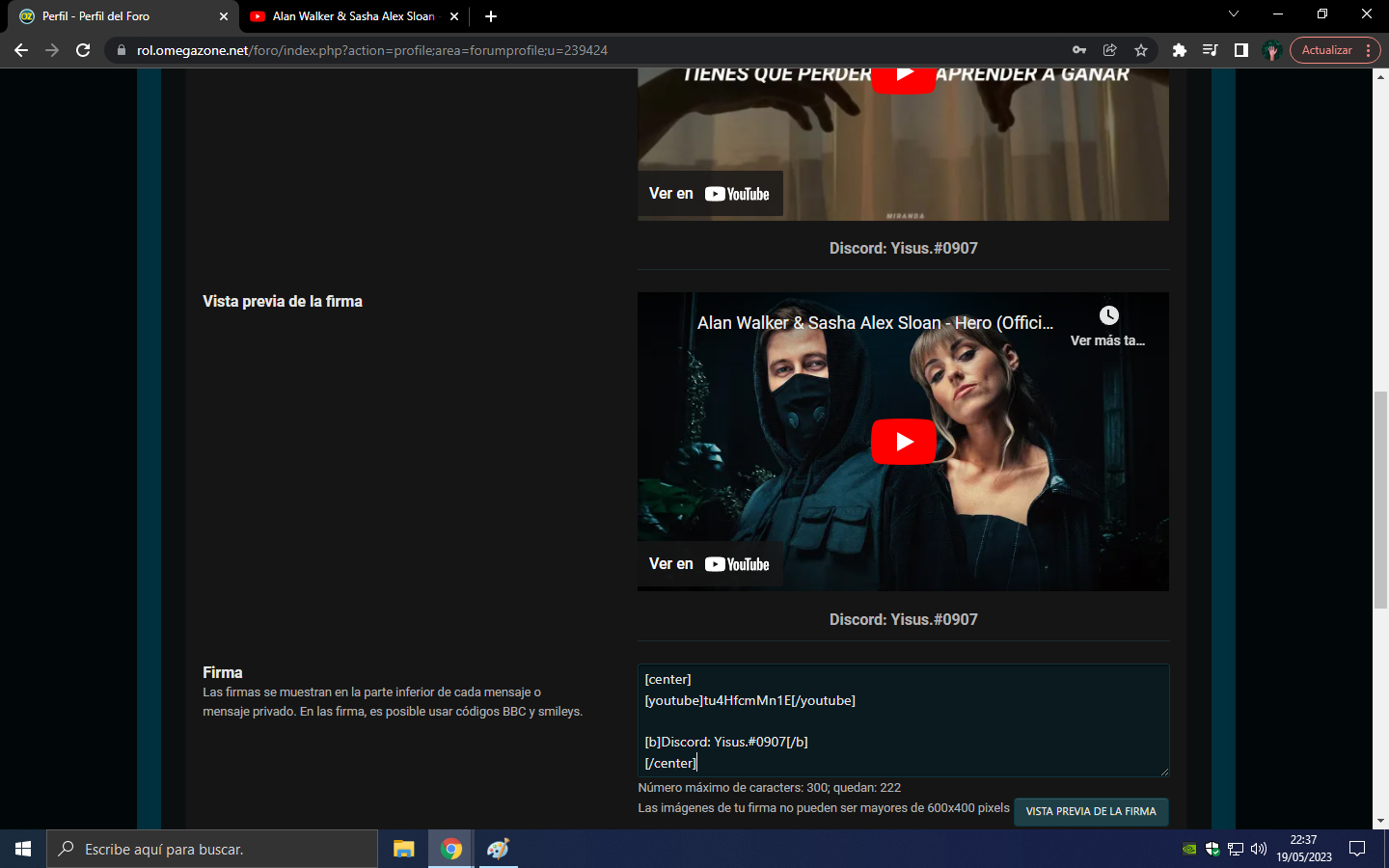Click Ver en YouTube on the Hero video
This screenshot has height=868, width=1389.
point(709,564)
